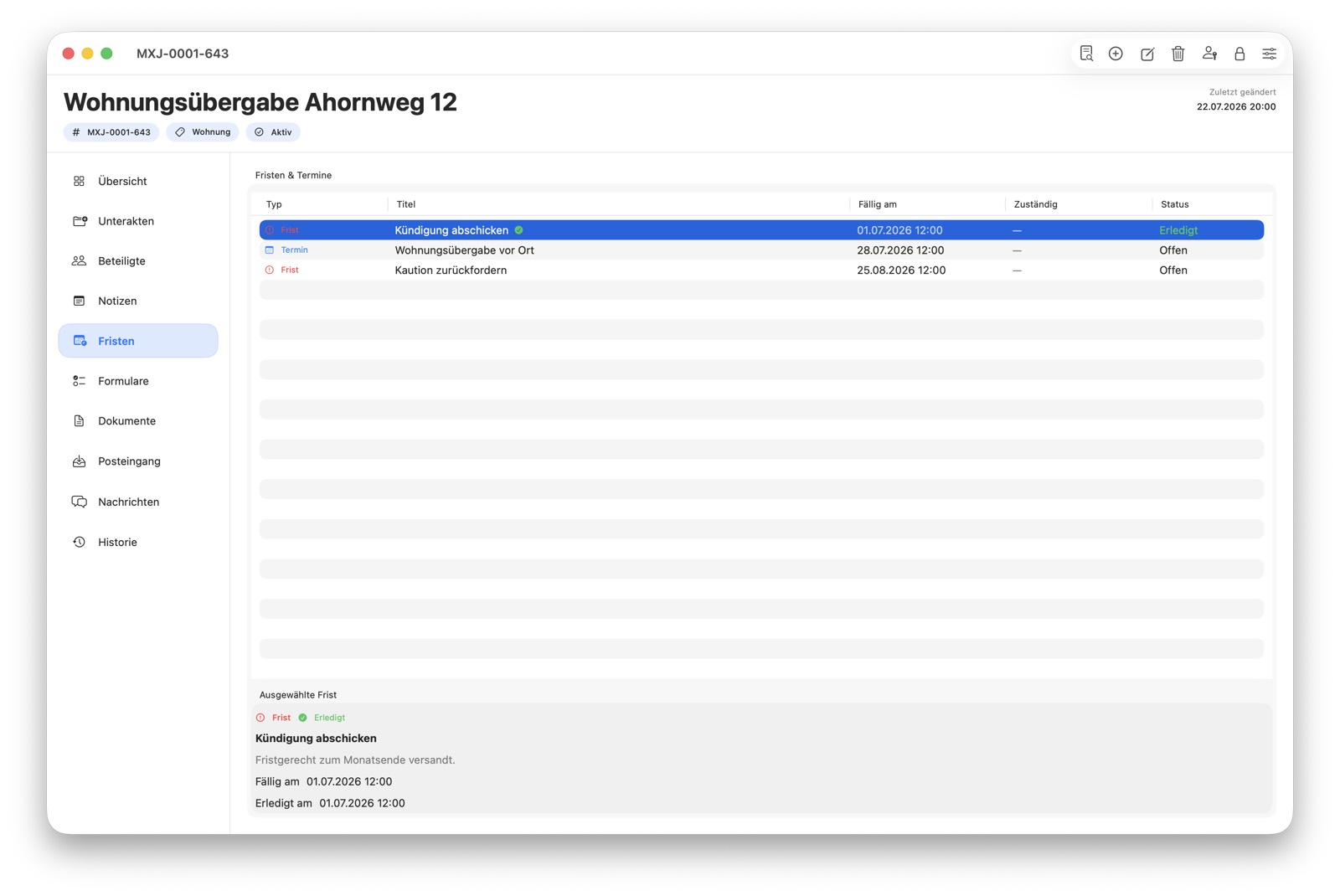
Task: Click the Aktiv status badge
Action: (x=273, y=132)
